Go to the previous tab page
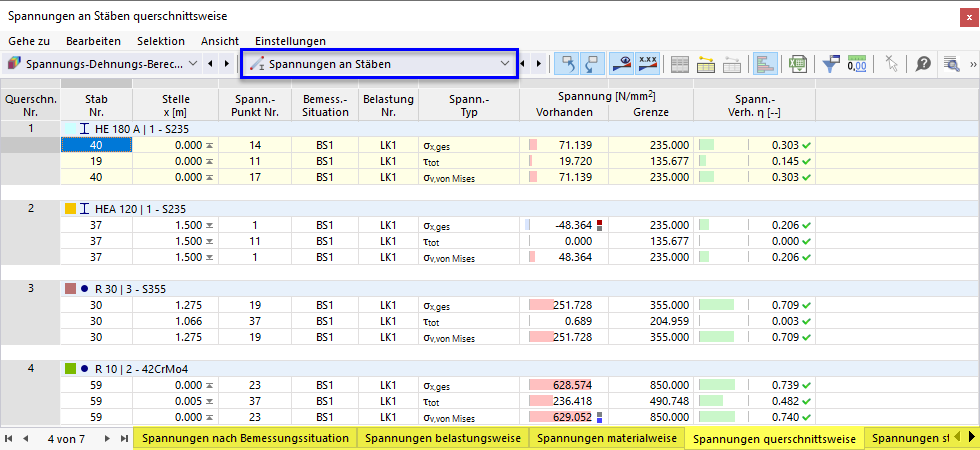 (27, 439)
